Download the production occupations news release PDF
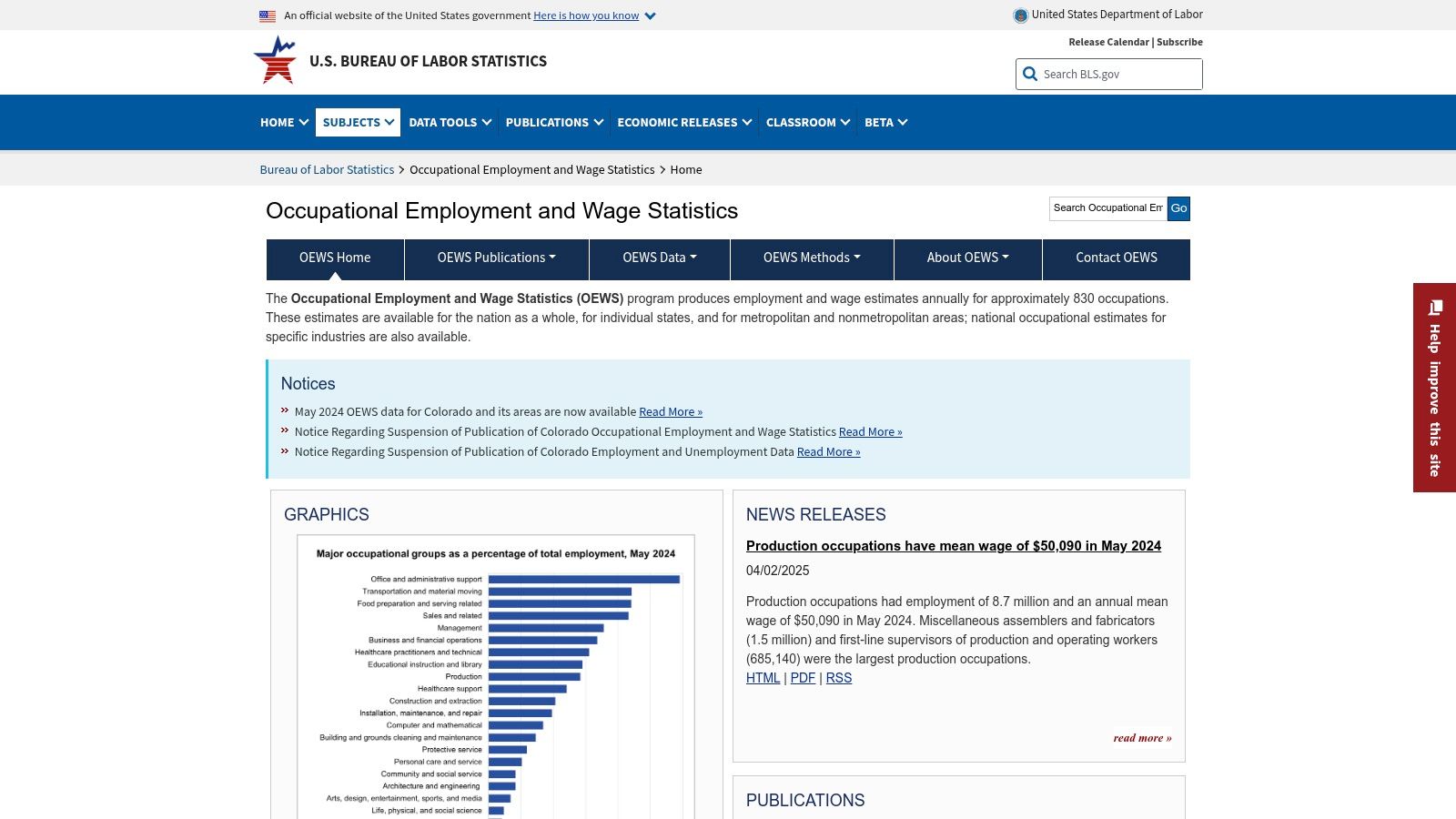 coord(803,678)
